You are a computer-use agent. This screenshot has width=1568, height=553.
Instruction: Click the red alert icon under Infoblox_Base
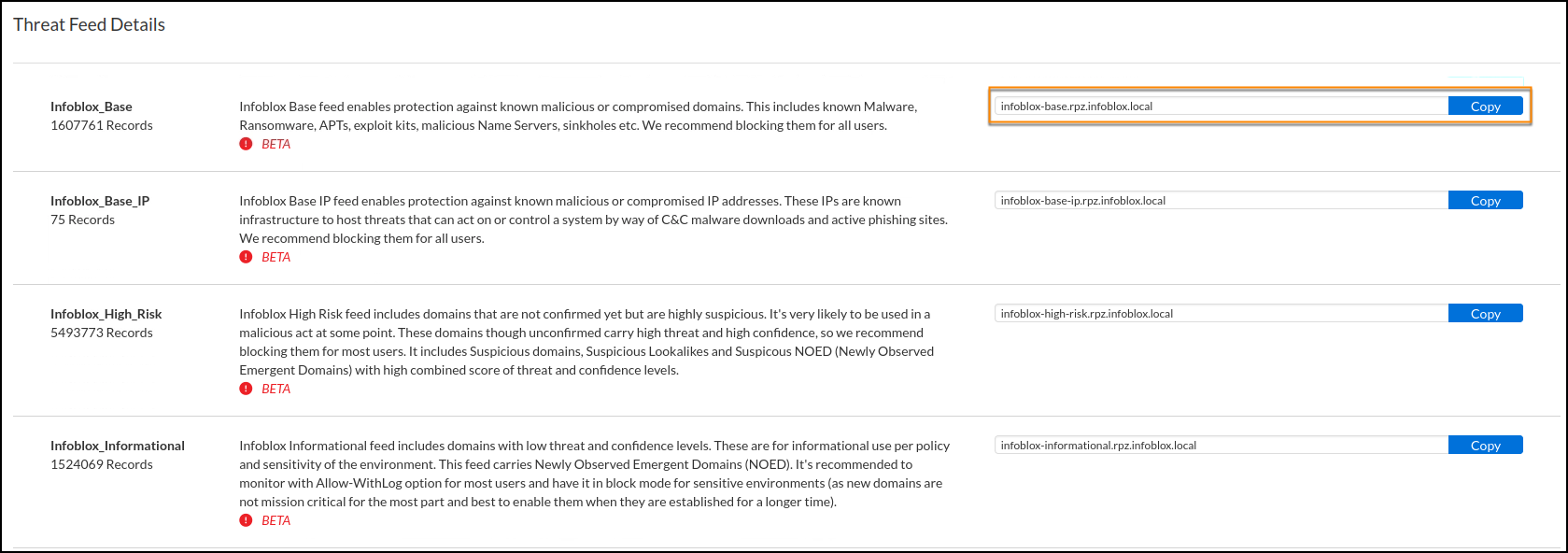(x=246, y=144)
